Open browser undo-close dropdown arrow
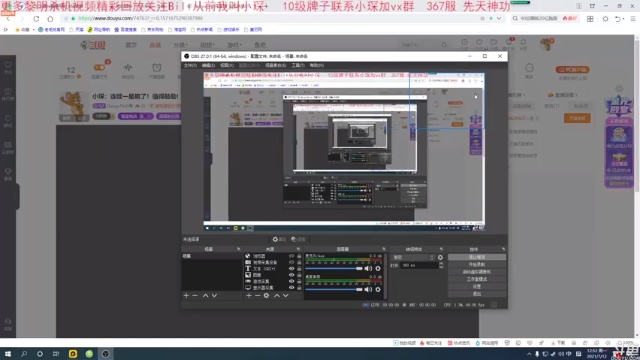The height and width of the screenshot is (360, 640). tap(623, 19)
